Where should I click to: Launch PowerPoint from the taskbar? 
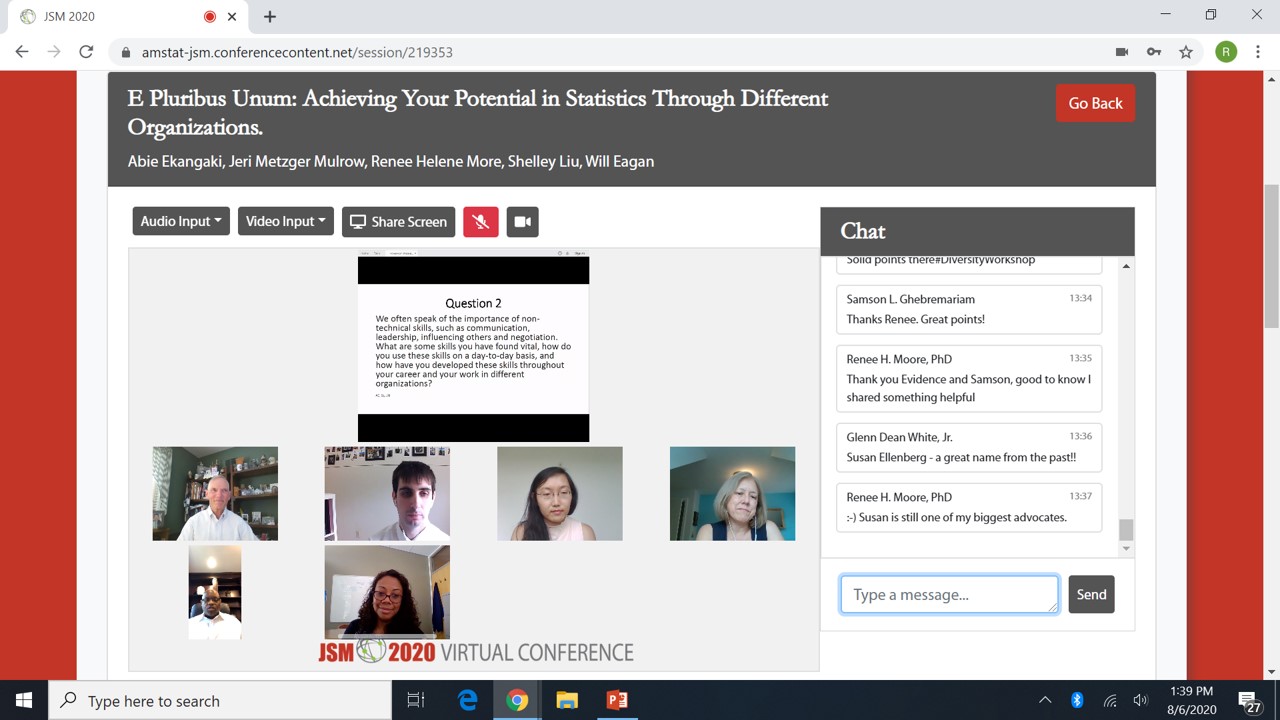(617, 700)
